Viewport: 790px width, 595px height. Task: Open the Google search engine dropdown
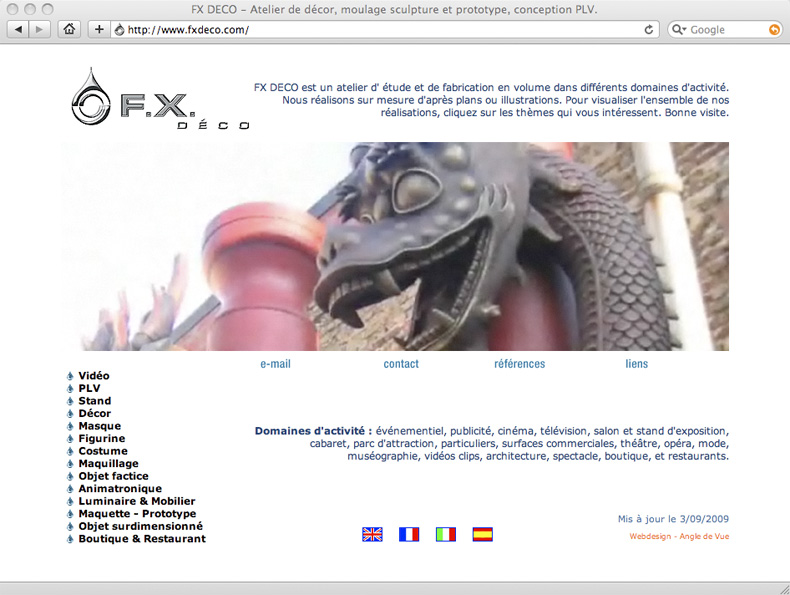[x=679, y=30]
